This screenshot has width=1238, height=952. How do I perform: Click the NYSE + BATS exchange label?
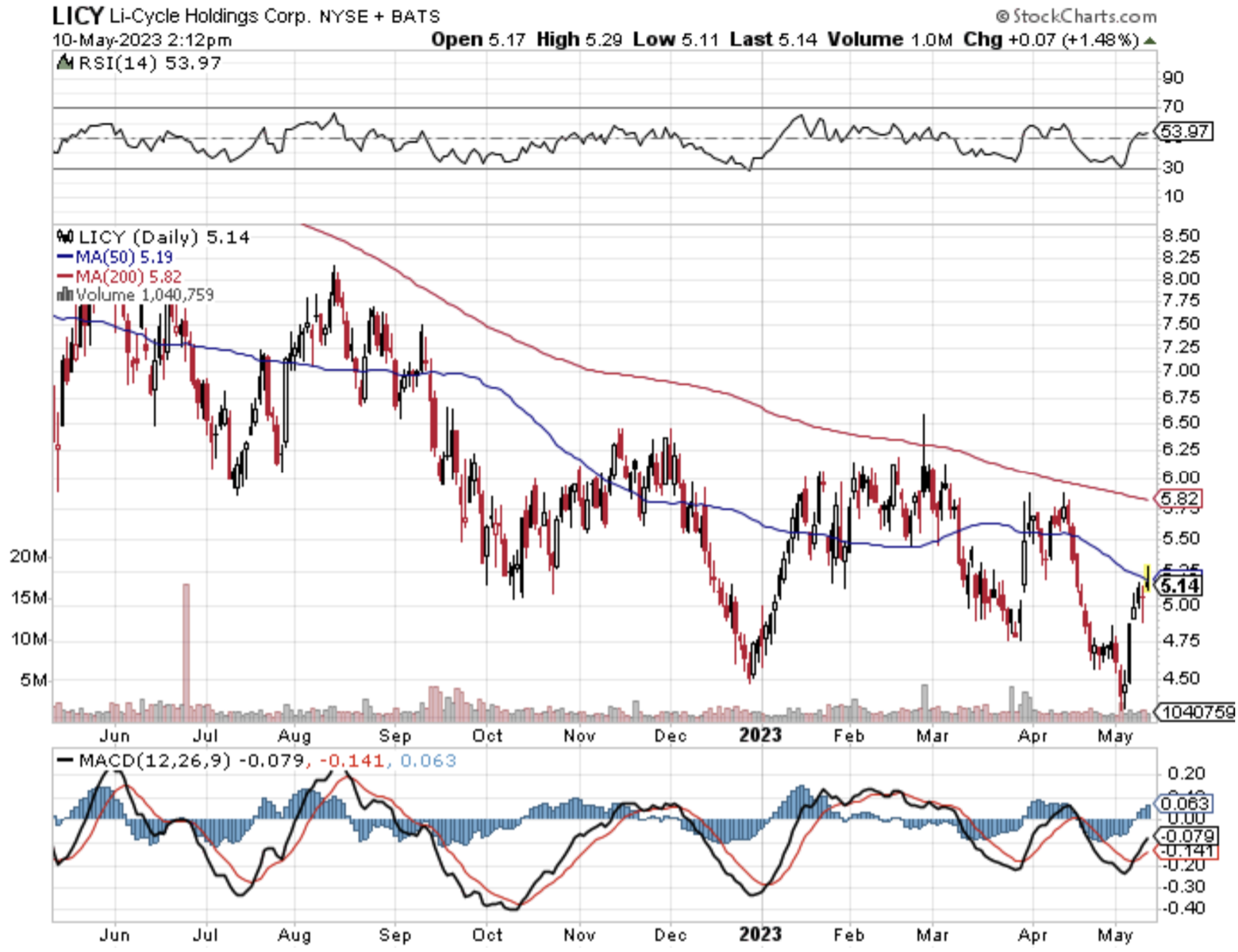point(379,17)
